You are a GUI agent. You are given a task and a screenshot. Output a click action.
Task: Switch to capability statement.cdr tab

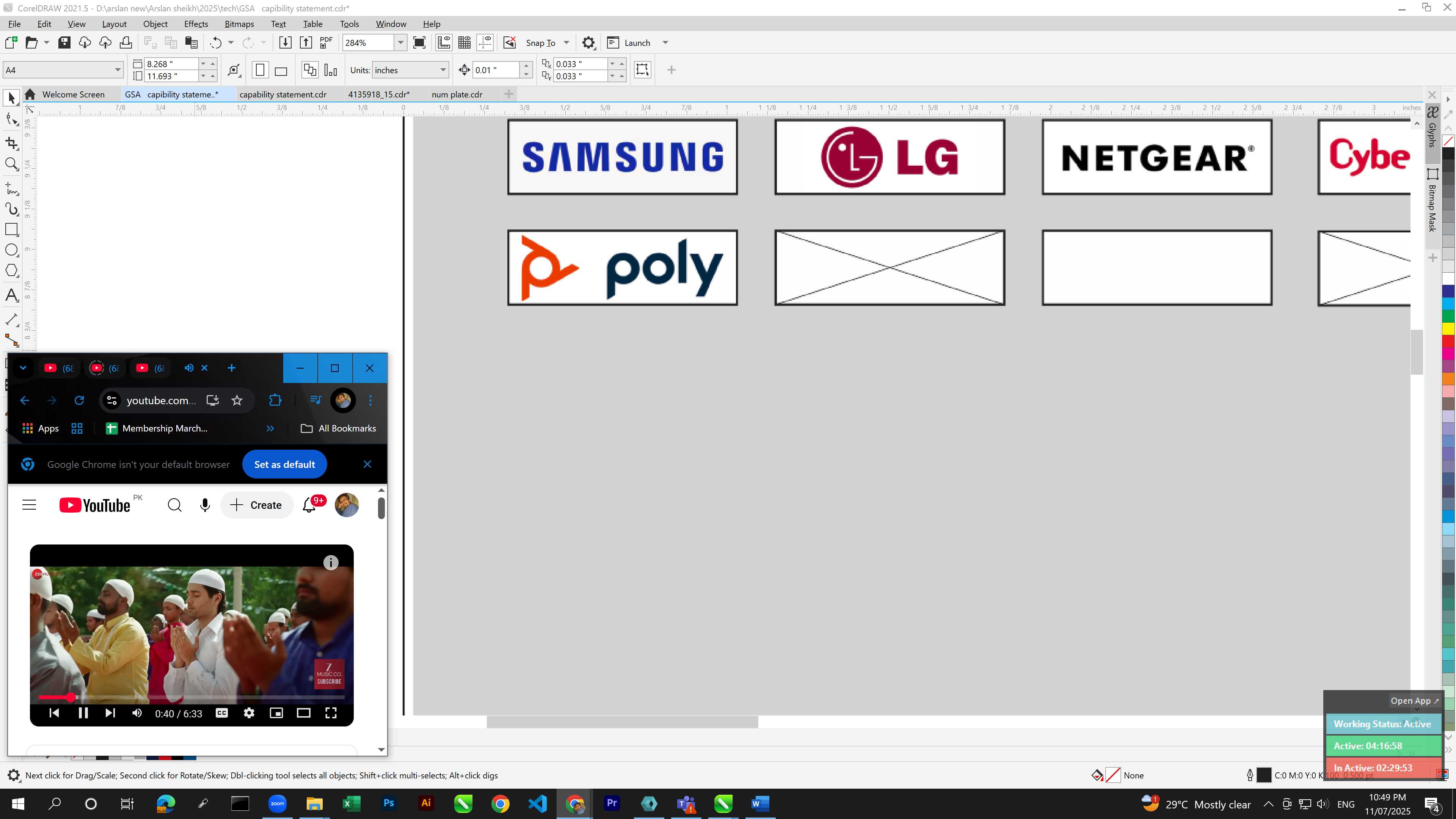pyautogui.click(x=282, y=94)
